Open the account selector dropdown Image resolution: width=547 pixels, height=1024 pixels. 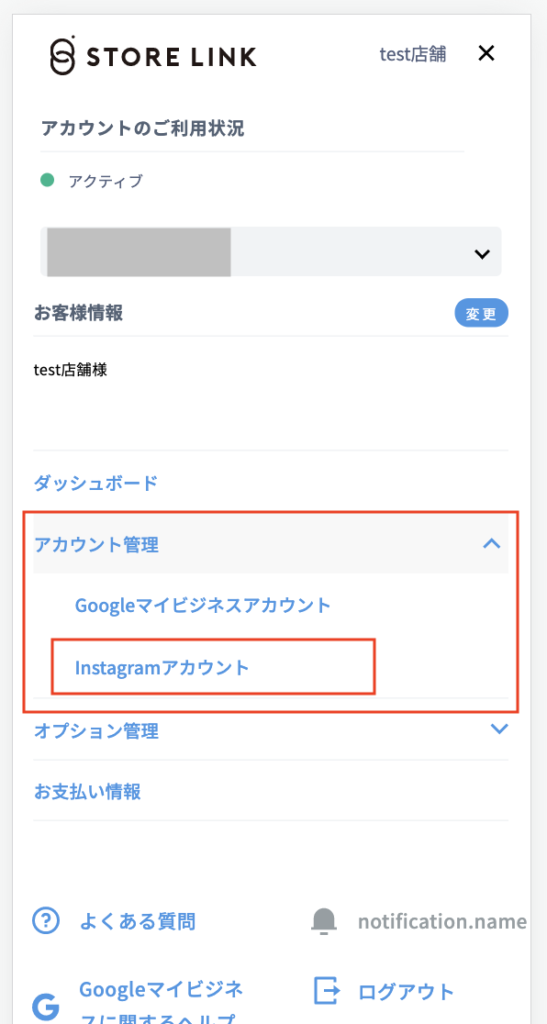271,251
